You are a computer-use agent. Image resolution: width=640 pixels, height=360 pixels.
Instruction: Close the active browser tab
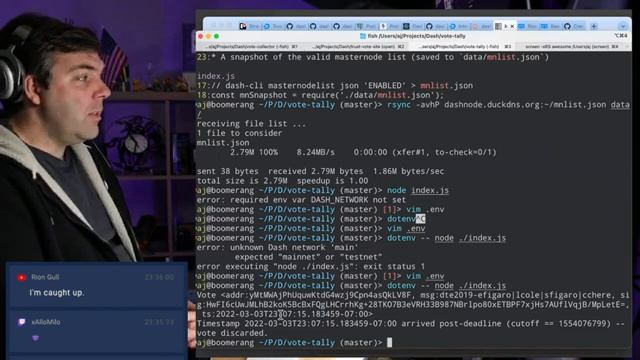513,26
